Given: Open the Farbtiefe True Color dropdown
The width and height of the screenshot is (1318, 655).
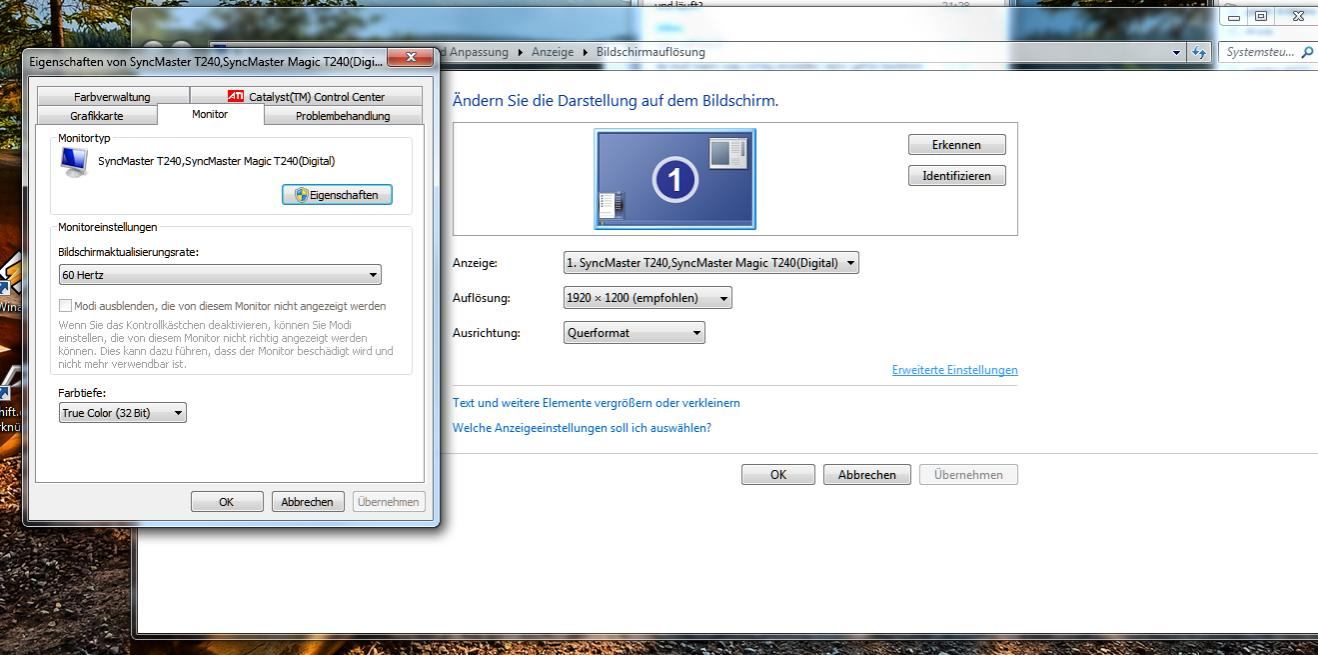Looking at the screenshot, I should (x=123, y=413).
